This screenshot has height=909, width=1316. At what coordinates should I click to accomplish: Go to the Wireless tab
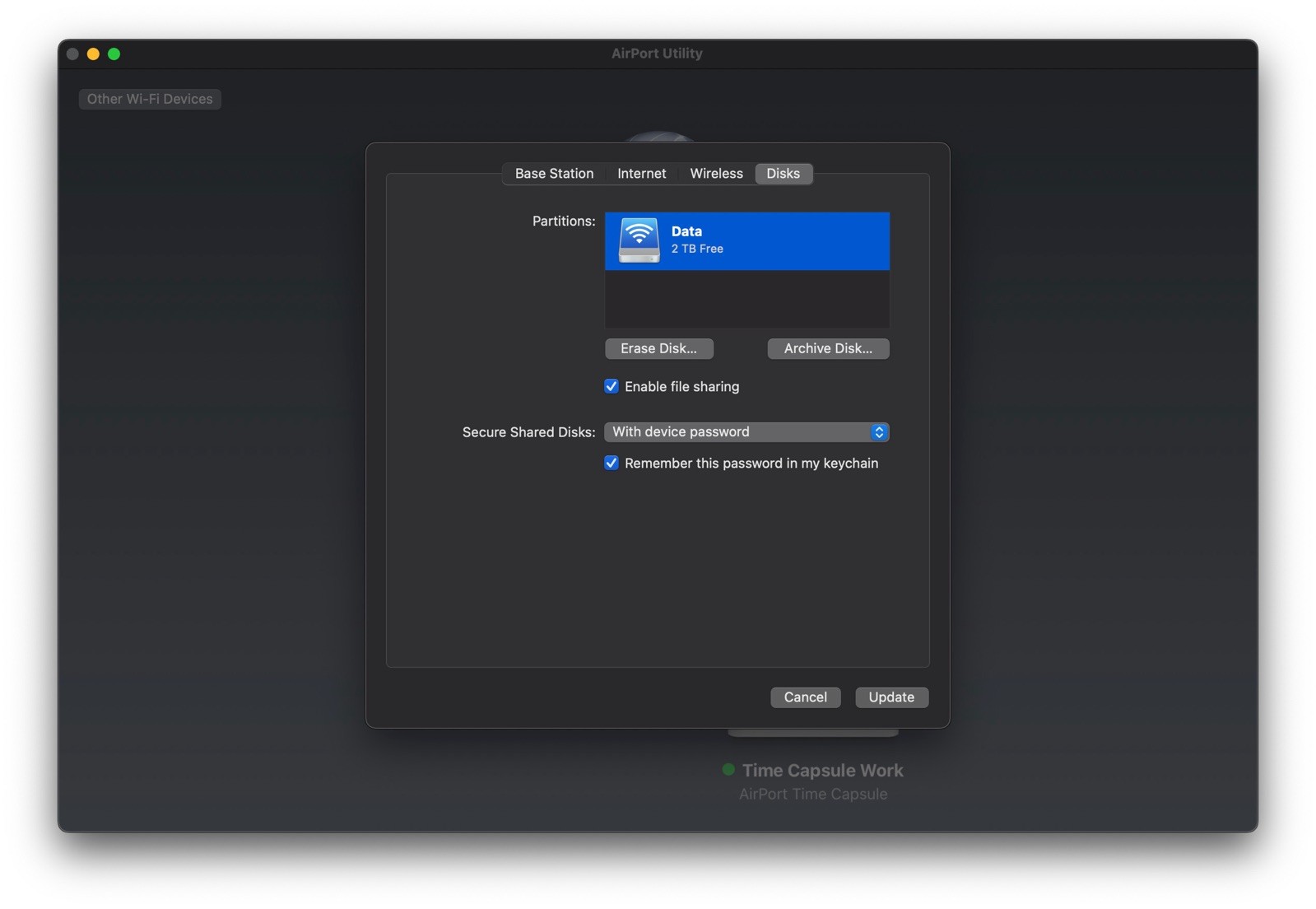pos(716,174)
